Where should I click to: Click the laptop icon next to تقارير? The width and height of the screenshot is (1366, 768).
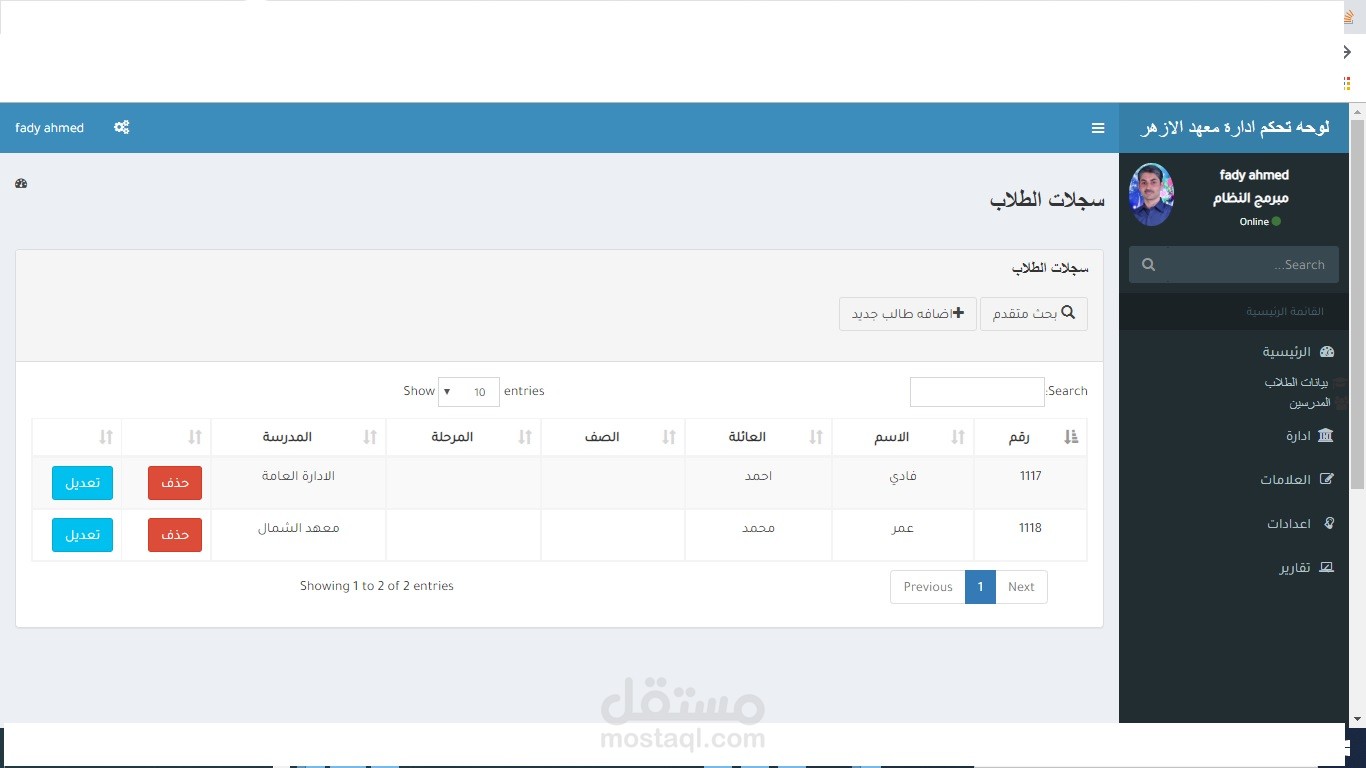tap(1327, 567)
